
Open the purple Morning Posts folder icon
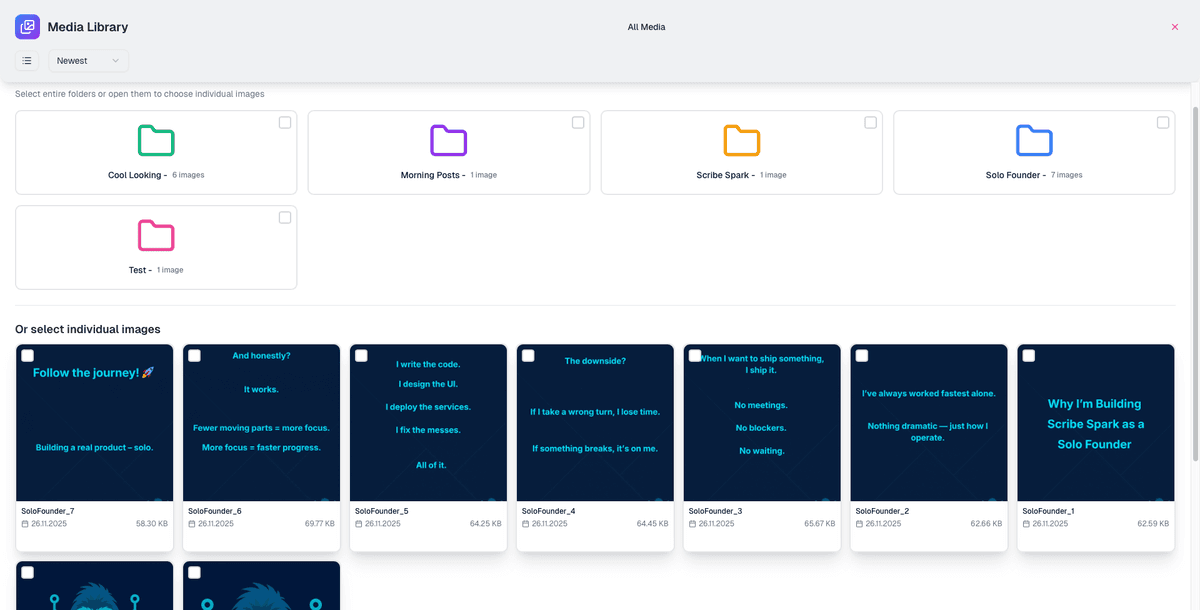tap(449, 141)
